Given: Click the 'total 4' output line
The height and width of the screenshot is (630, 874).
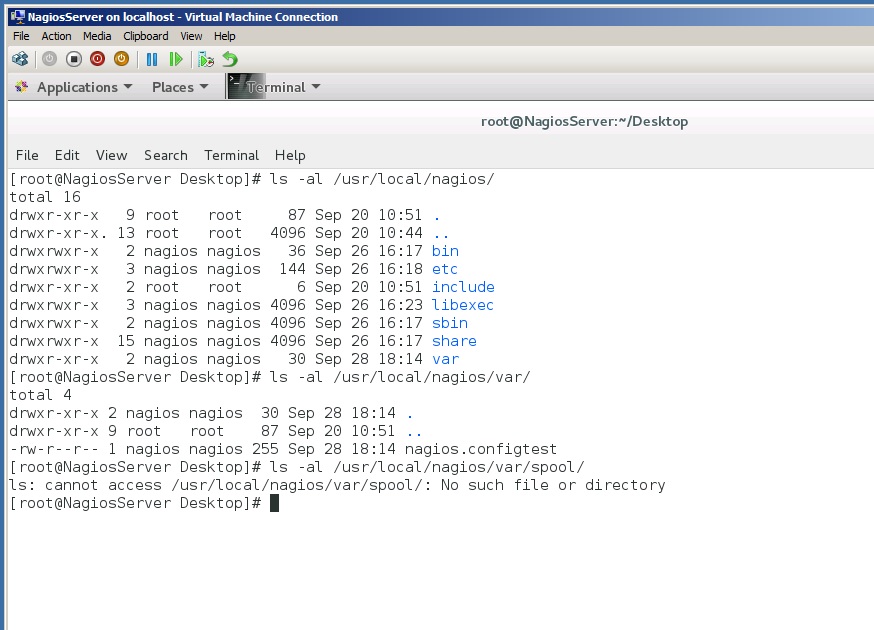Looking at the screenshot, I should 41,395.
